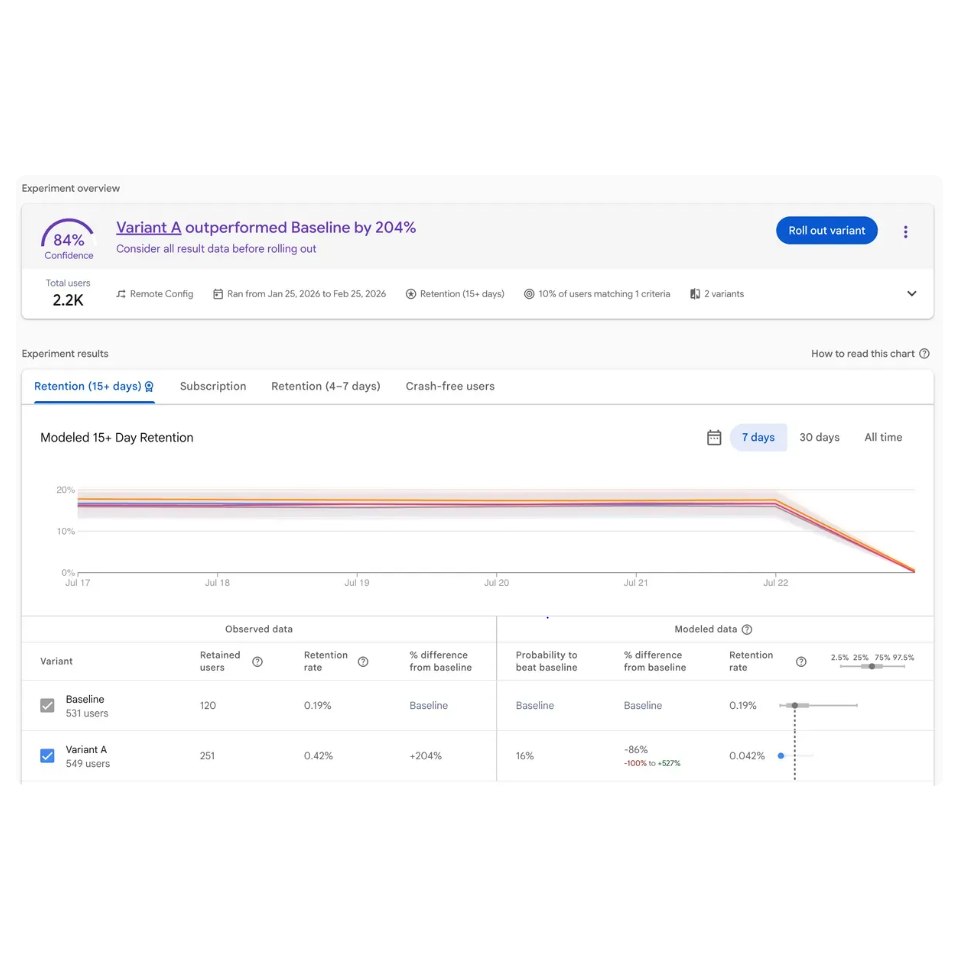Select the 7 days time range
The height and width of the screenshot is (960, 960).
(x=758, y=437)
